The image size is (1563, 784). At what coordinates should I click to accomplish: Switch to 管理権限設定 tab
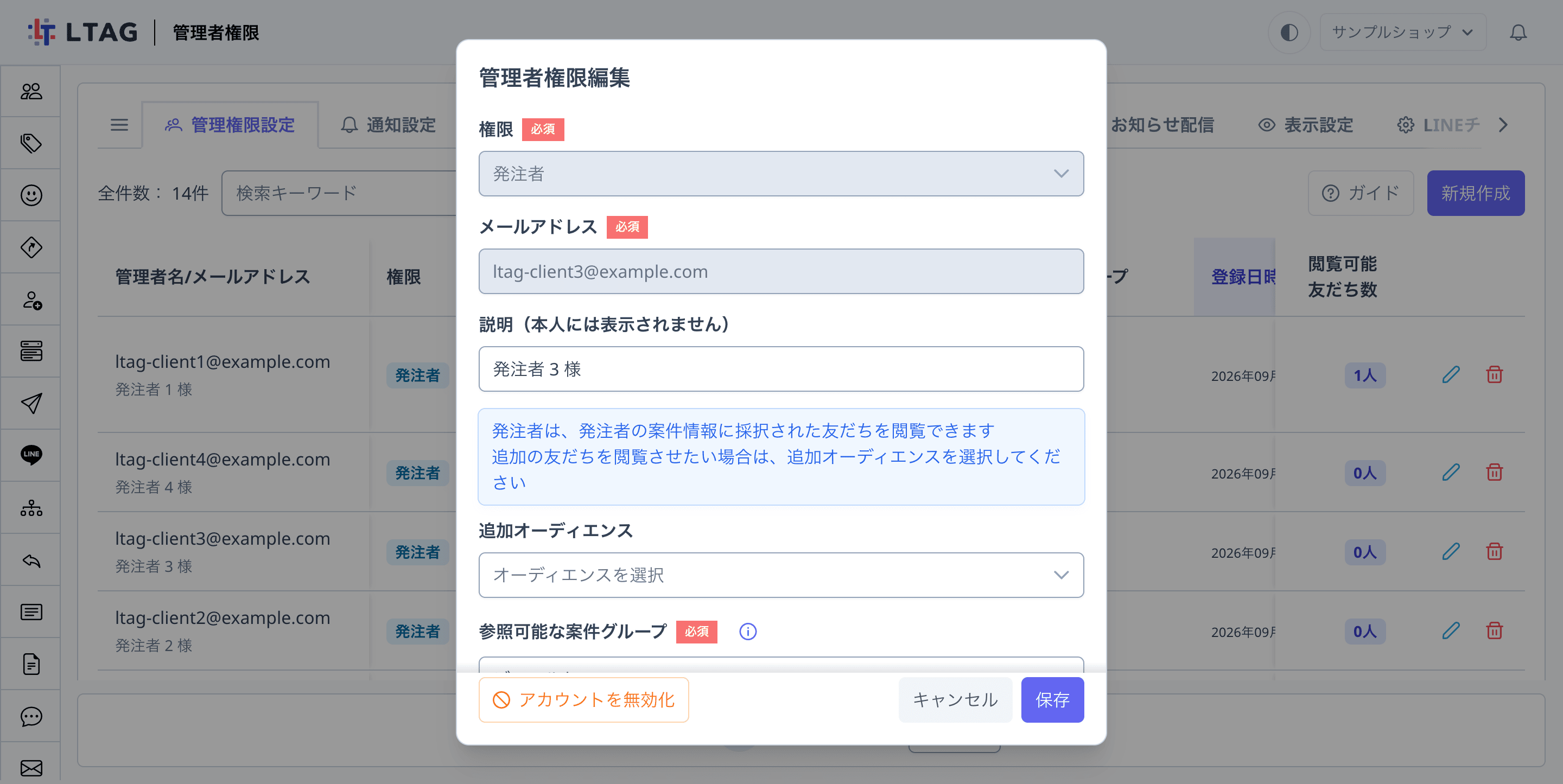tap(230, 125)
